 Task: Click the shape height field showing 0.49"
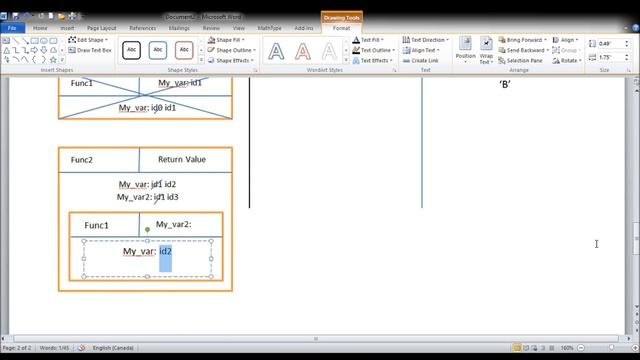click(x=610, y=43)
